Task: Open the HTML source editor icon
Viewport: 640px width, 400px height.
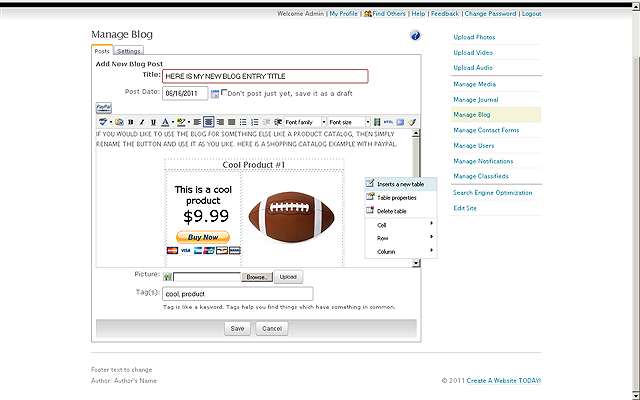Action: tap(389, 122)
